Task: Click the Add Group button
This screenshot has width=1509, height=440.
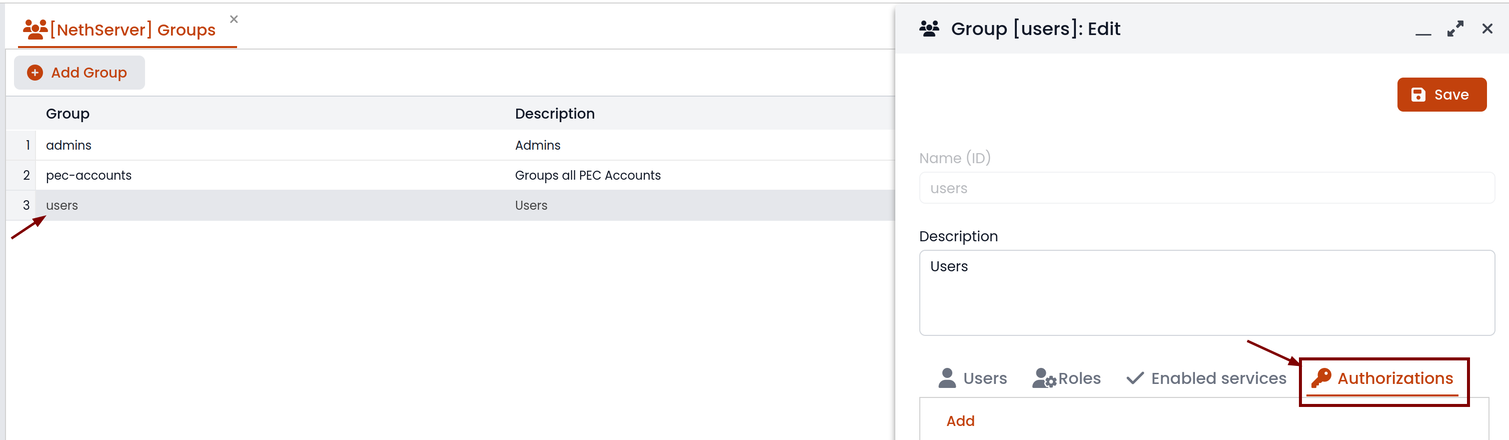Action: pyautogui.click(x=79, y=72)
